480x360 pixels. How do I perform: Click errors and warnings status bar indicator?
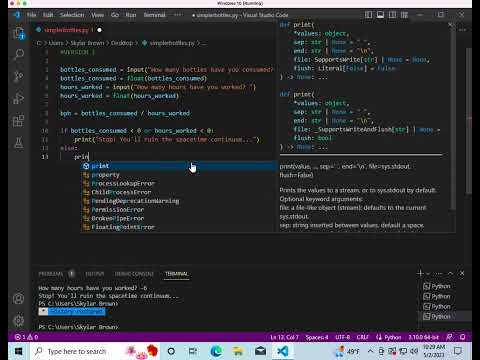pyautogui.click(x=27, y=337)
